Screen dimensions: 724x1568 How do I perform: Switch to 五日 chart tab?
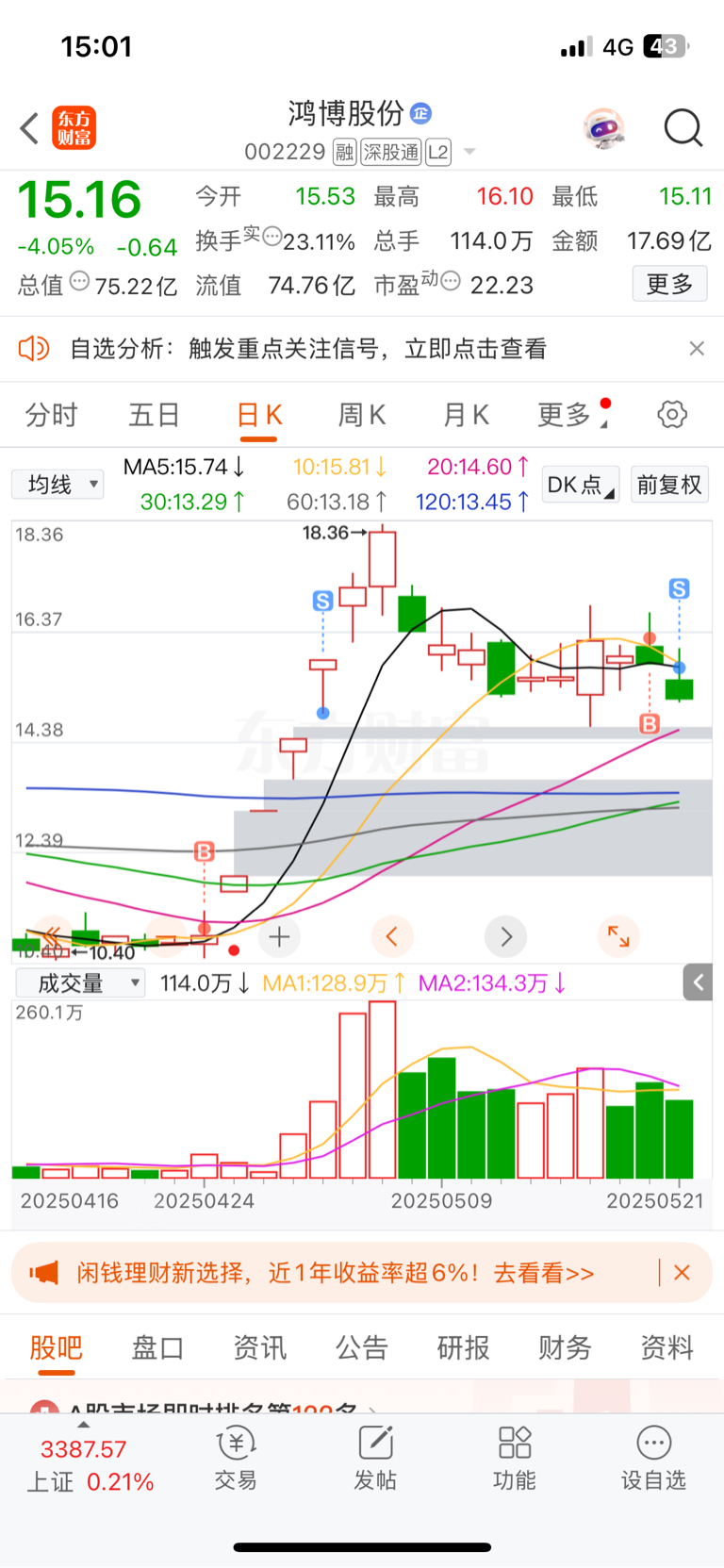pyautogui.click(x=154, y=415)
